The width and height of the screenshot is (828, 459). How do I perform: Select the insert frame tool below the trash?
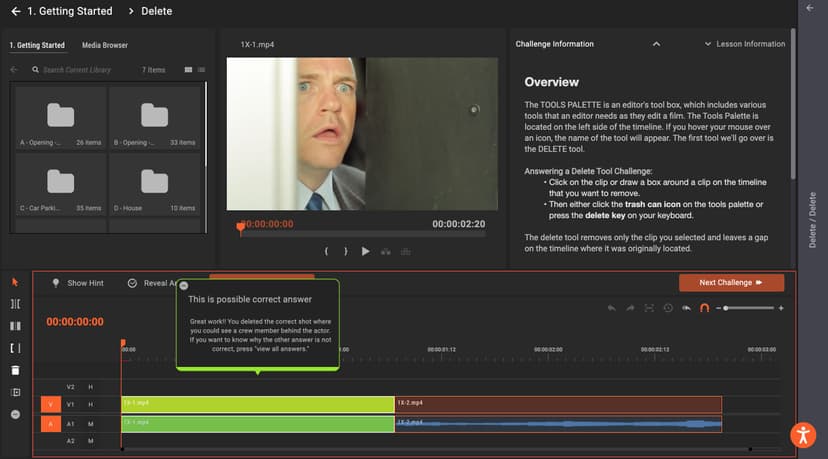coord(15,392)
